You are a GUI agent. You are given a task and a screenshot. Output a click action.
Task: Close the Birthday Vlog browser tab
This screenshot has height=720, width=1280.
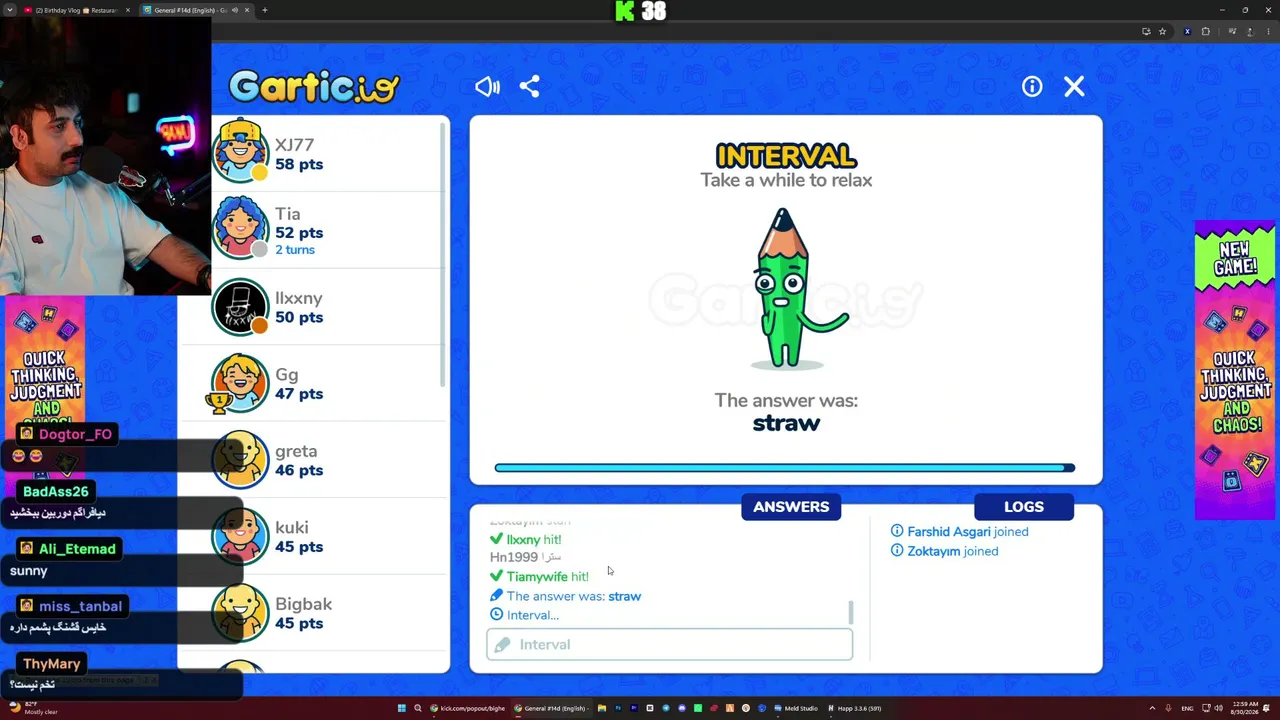click(x=126, y=10)
